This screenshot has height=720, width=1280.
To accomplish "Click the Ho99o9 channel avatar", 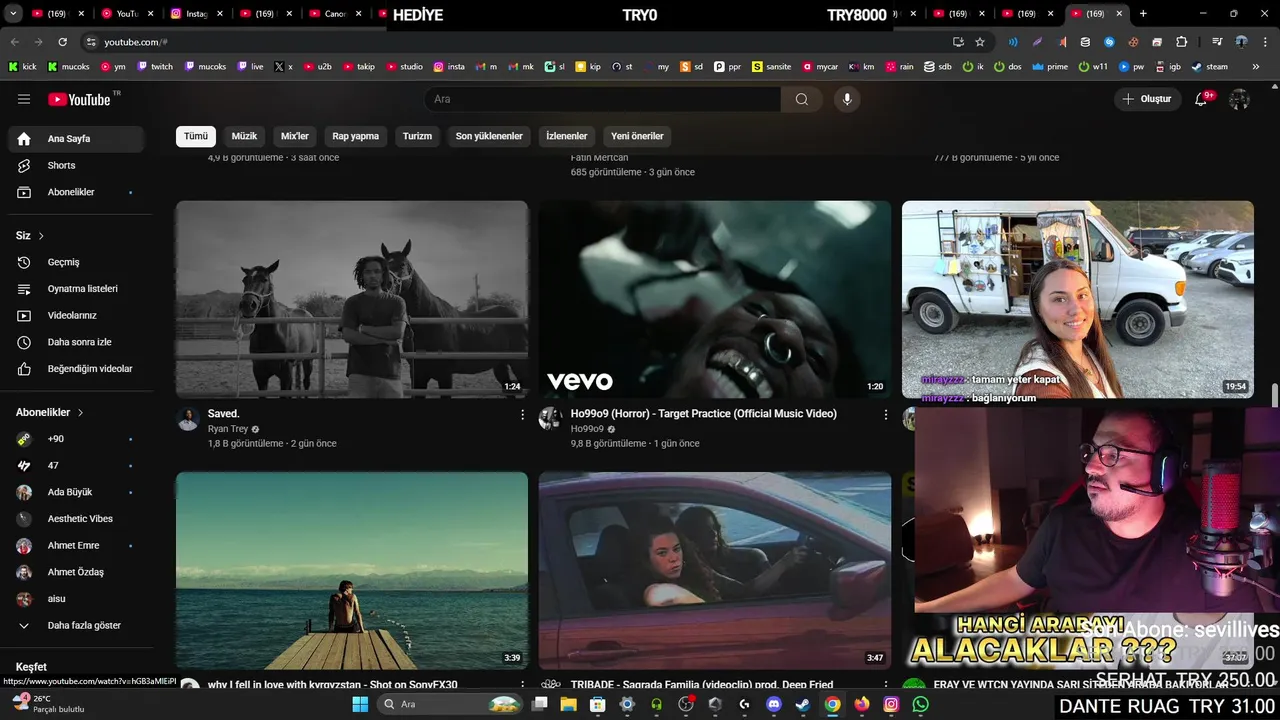I will [x=550, y=418].
